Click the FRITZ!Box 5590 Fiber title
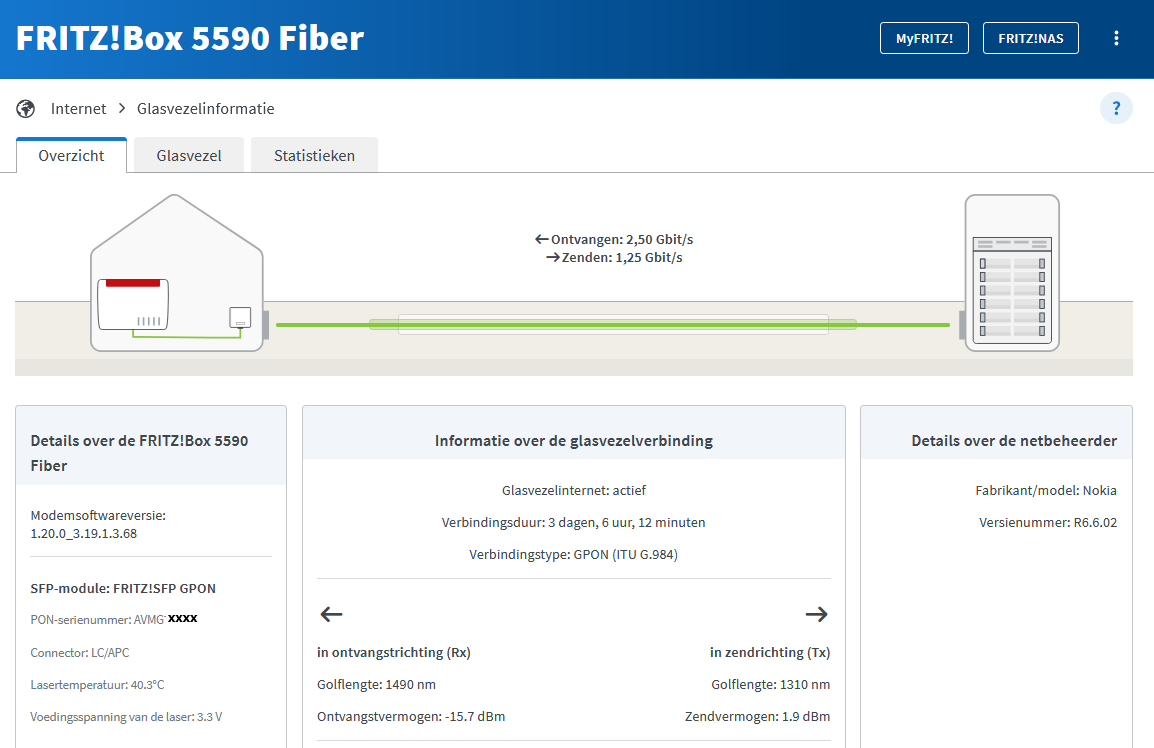The width and height of the screenshot is (1154, 748). pos(190,38)
